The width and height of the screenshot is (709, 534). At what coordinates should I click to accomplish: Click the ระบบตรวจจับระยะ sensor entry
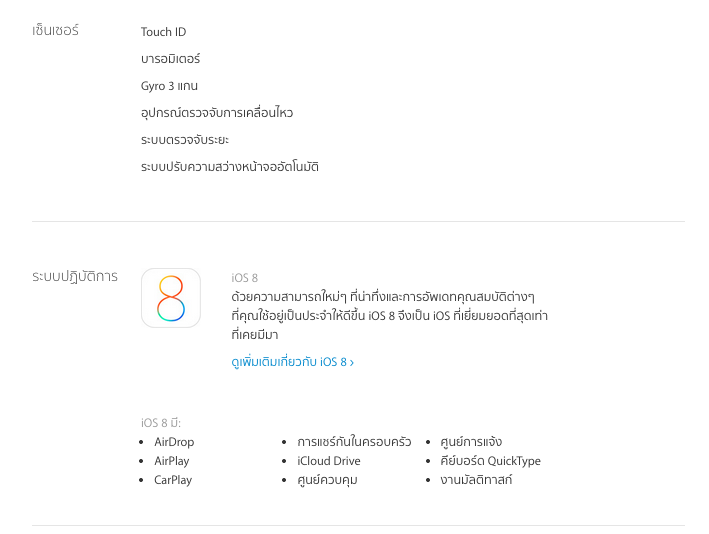tap(185, 140)
